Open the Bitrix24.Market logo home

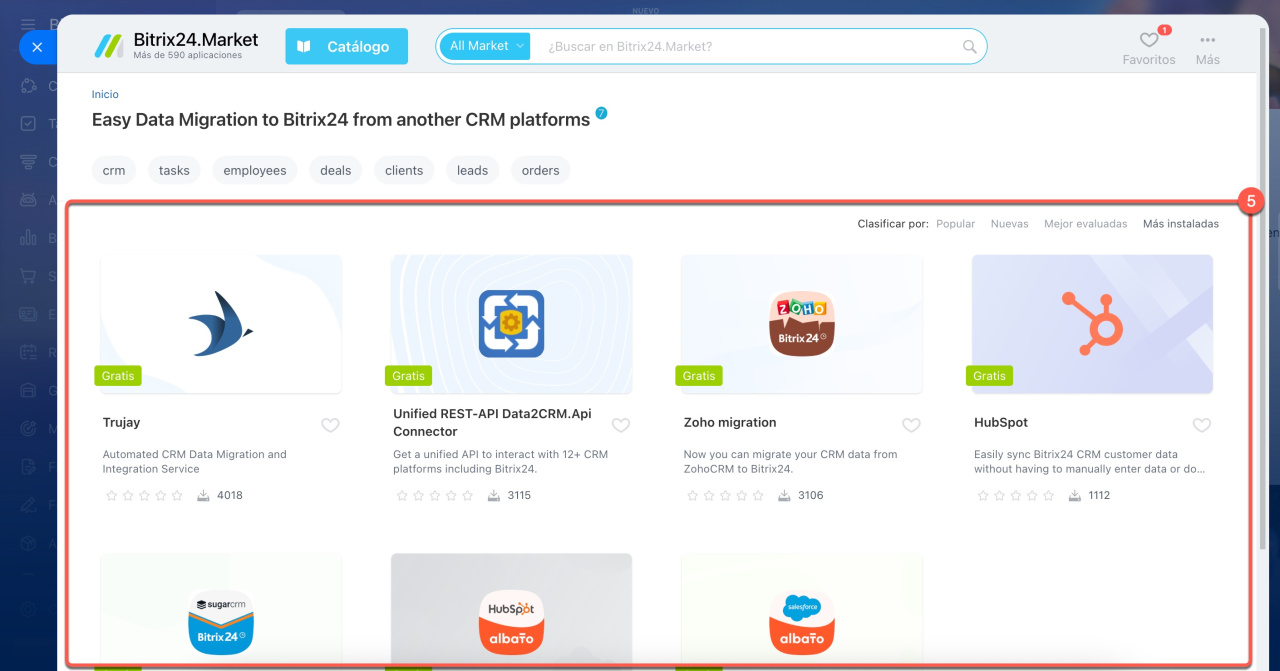(x=176, y=45)
